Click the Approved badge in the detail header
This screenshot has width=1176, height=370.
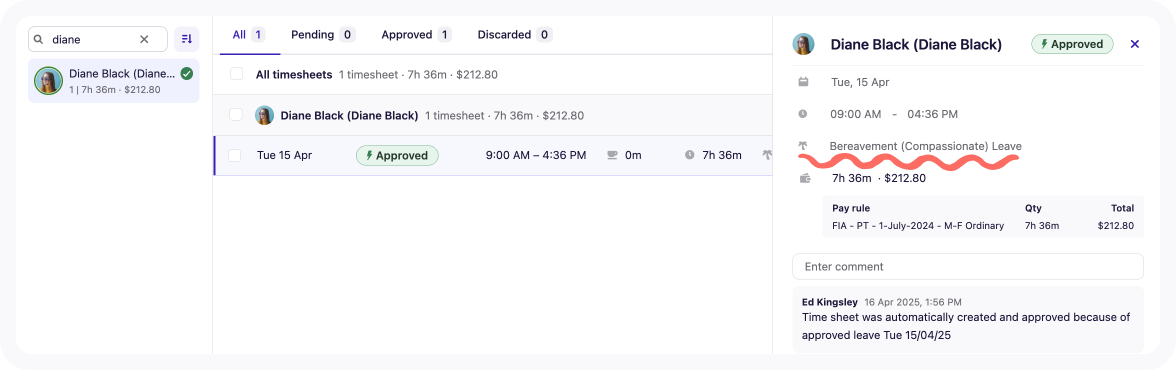pos(1072,44)
